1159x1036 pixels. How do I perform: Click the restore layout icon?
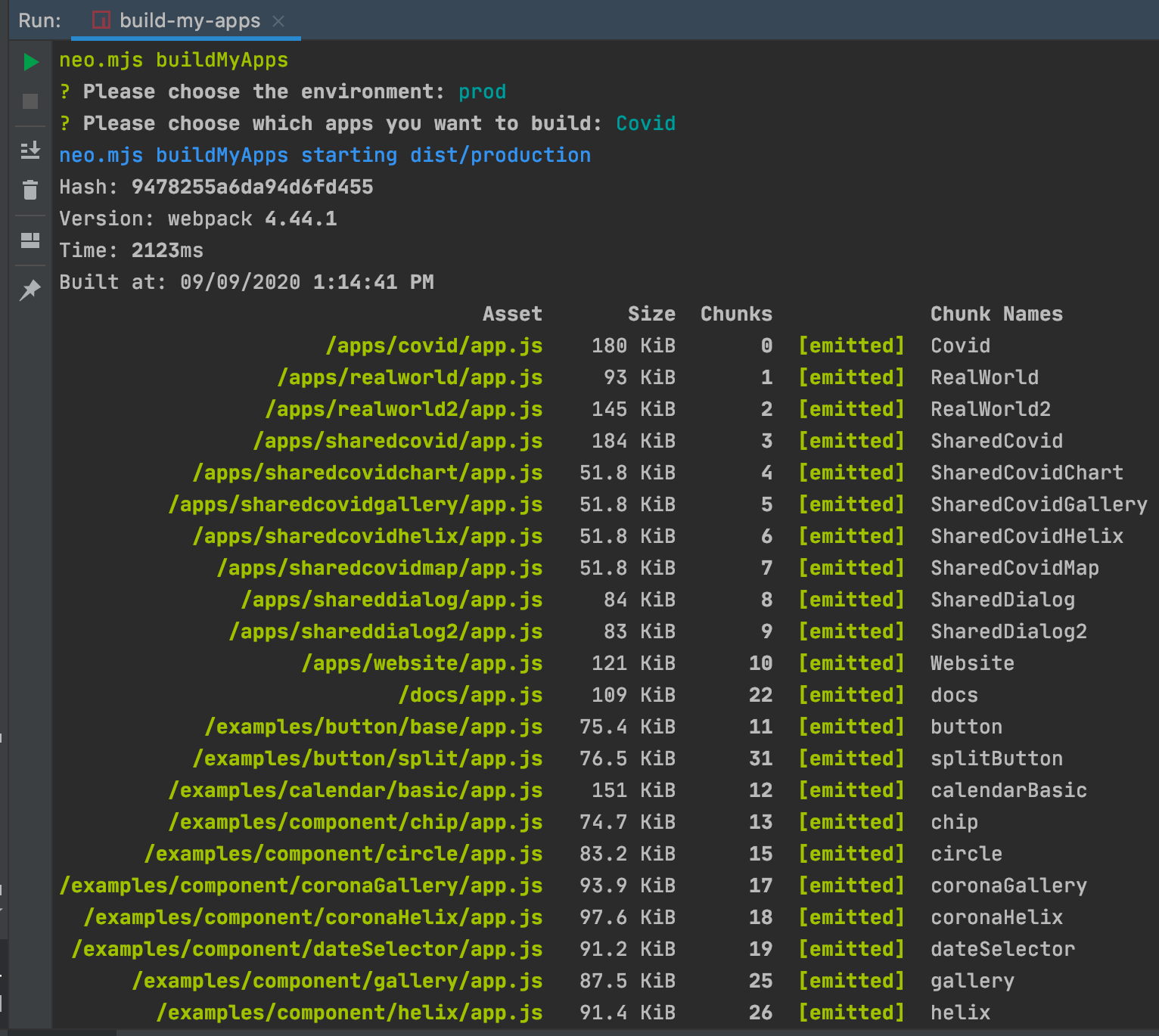click(x=30, y=240)
